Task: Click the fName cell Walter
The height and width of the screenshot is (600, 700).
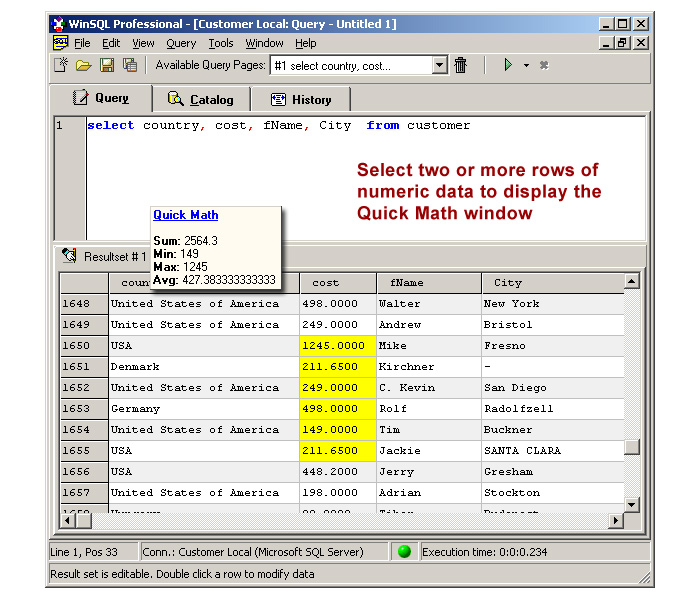Action: [x=429, y=304]
